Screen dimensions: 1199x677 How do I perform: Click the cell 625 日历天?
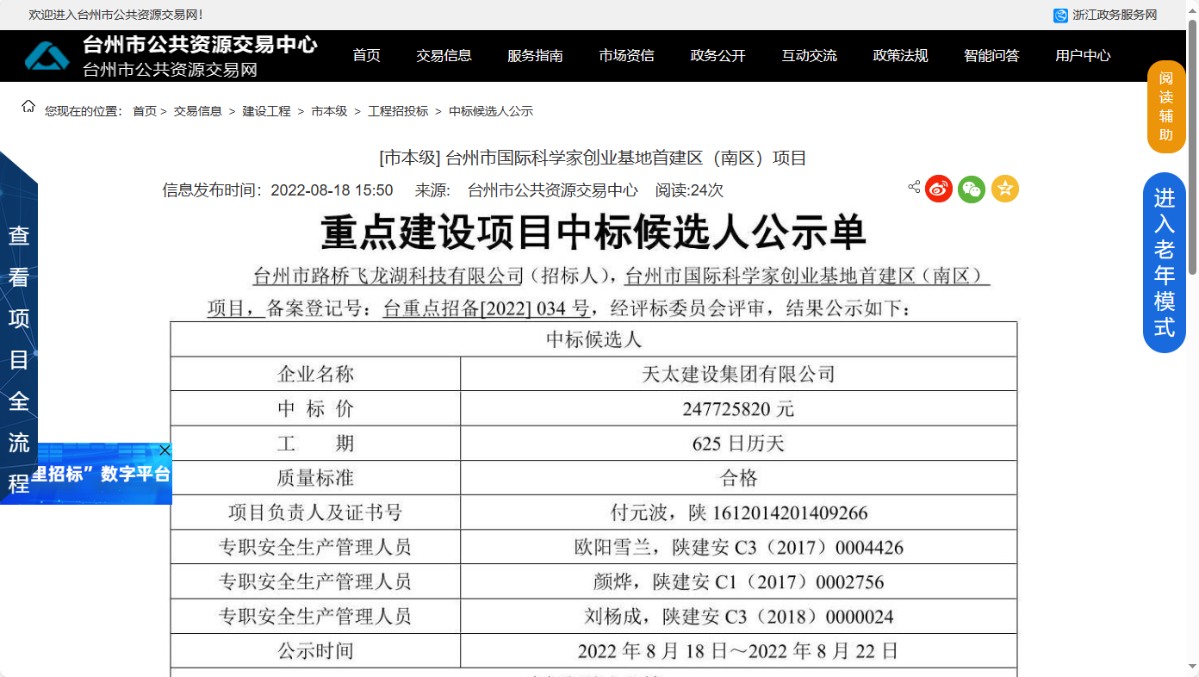pos(739,444)
